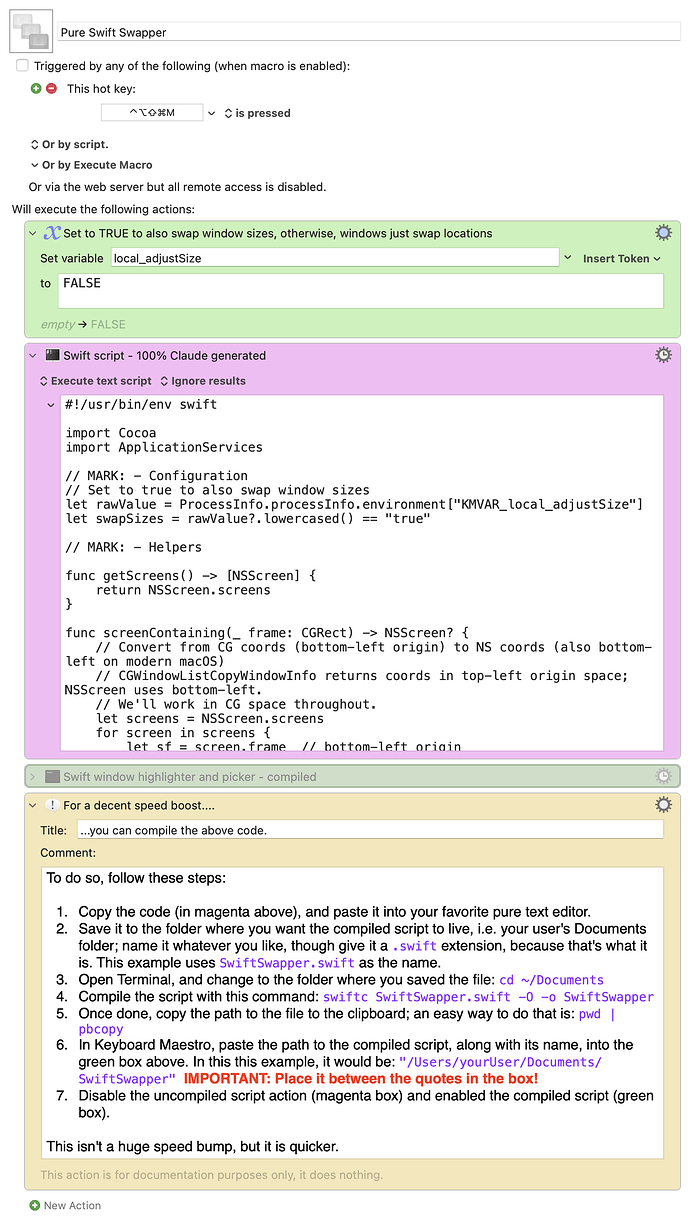The image size is (690, 1220).
Task: Click the Title field '...you can compile the above code.'
Action: (x=370, y=830)
